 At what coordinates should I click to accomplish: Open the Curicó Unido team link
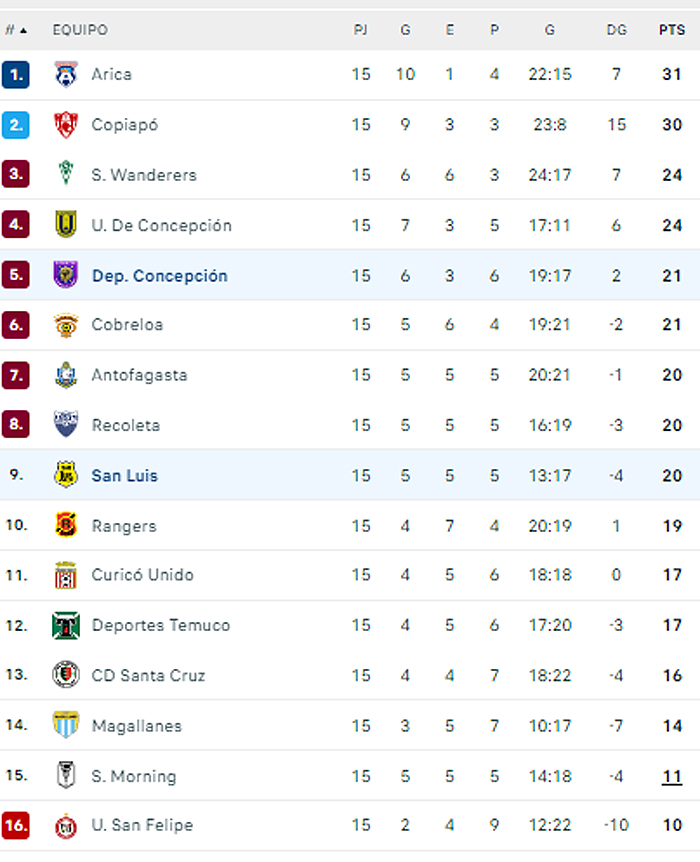tap(142, 575)
